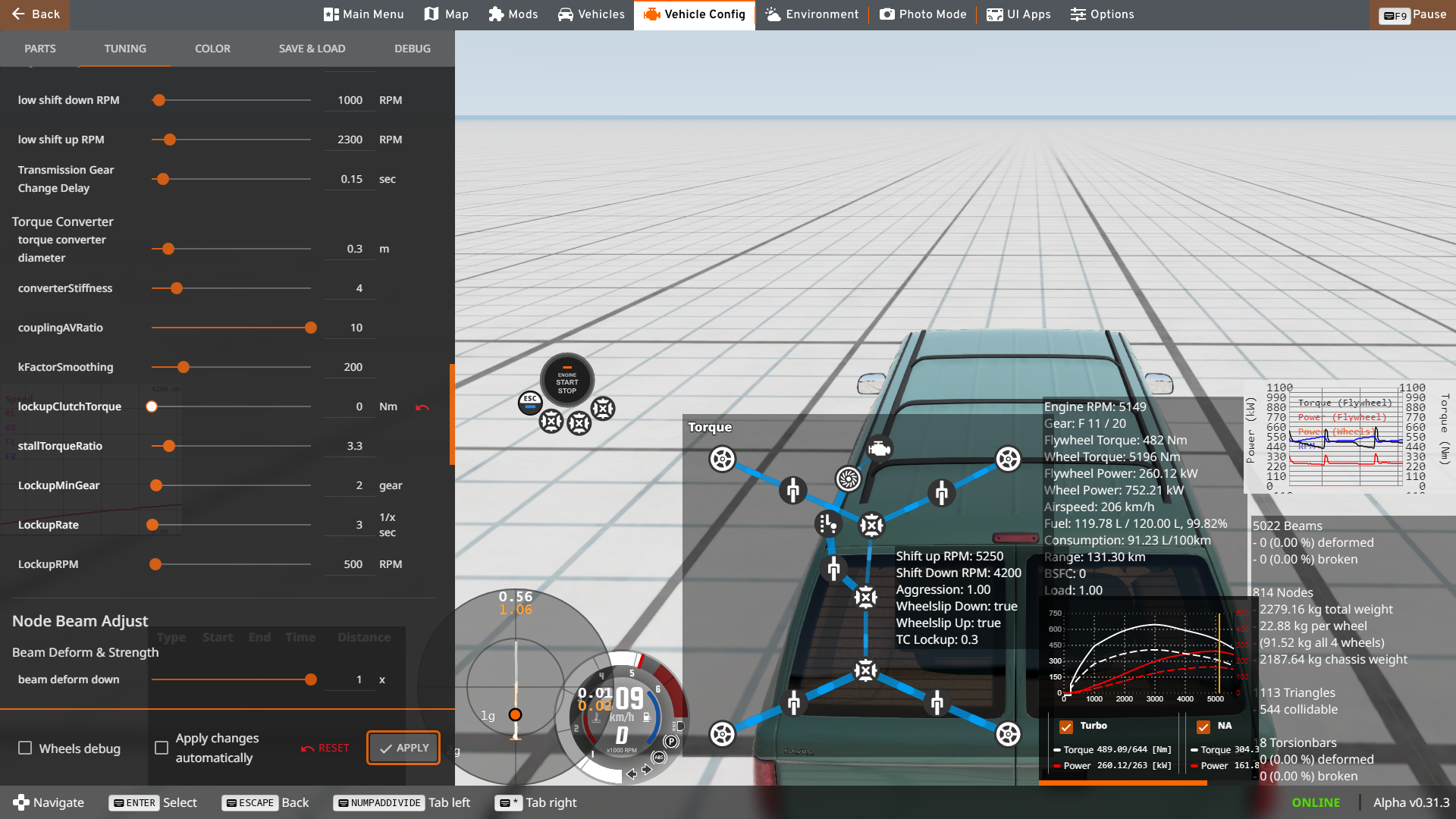Select the rear-right axle shaft icon
This screenshot has height=819, width=1456.
(937, 703)
